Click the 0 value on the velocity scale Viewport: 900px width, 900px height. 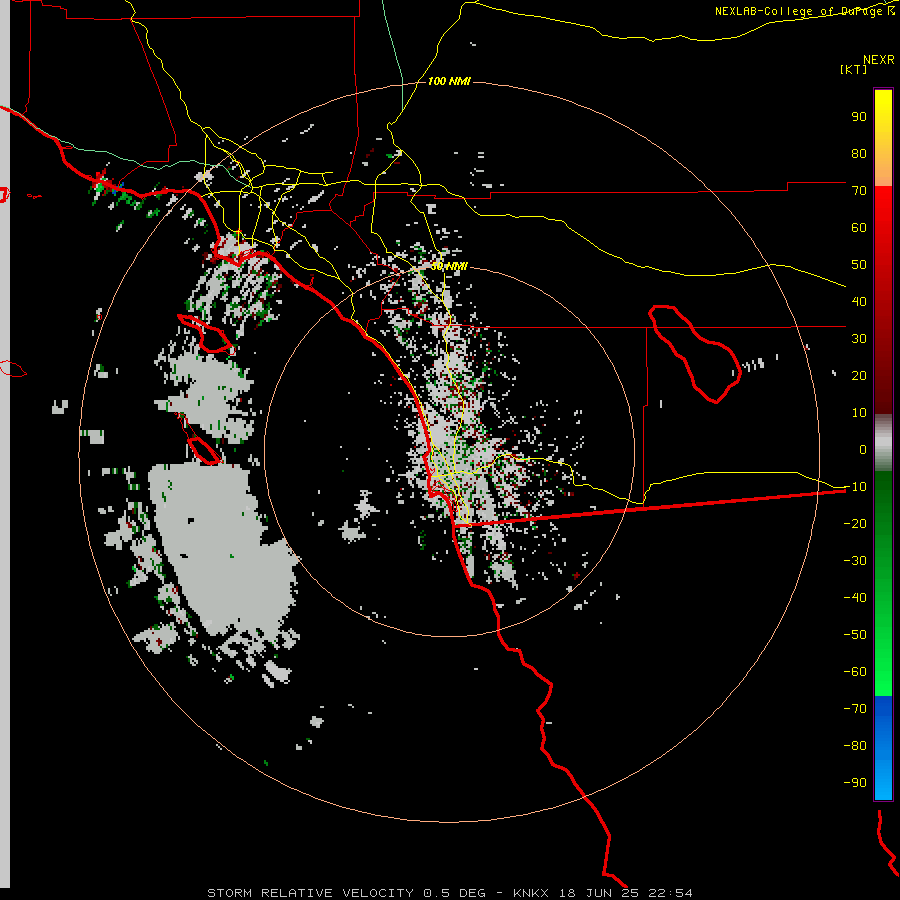(x=863, y=449)
